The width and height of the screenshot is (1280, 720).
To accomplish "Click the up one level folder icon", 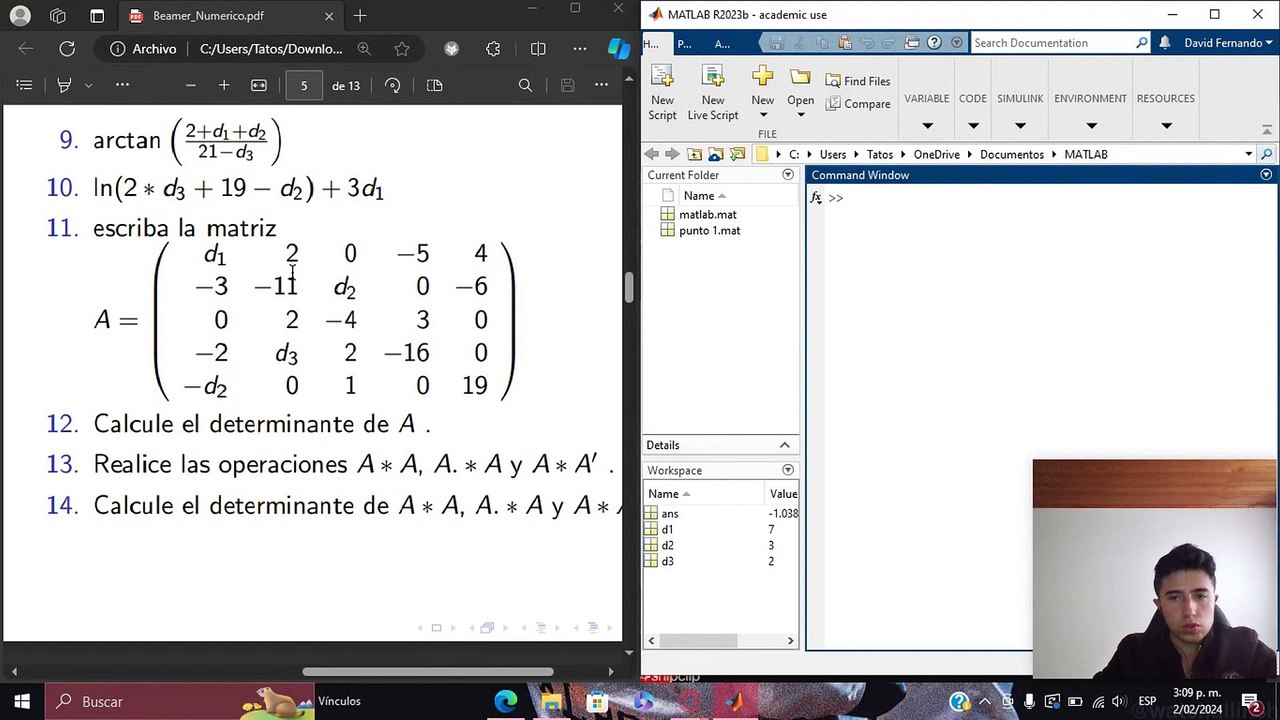I will [x=694, y=154].
